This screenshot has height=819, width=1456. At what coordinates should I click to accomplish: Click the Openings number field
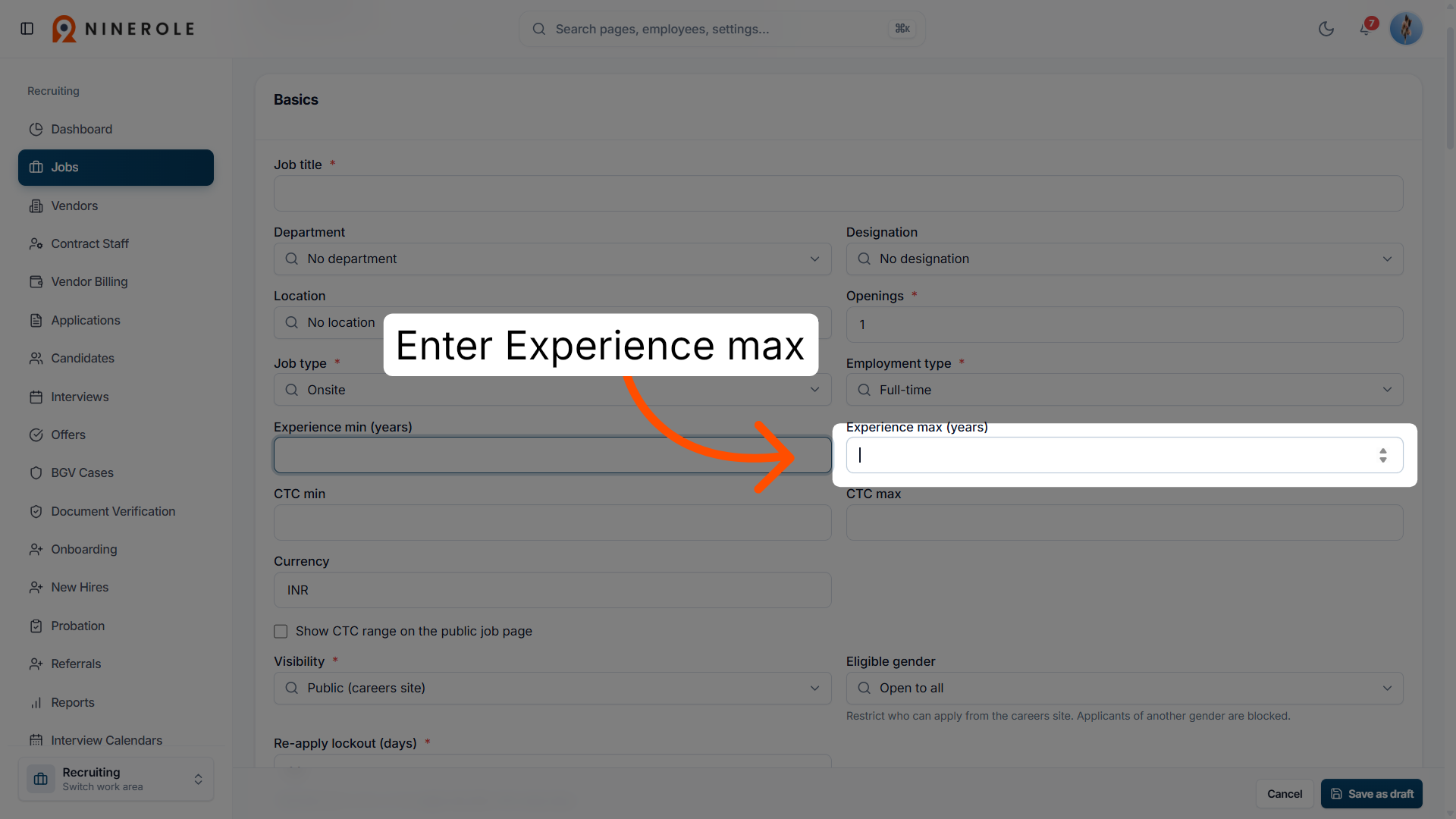tap(1125, 325)
